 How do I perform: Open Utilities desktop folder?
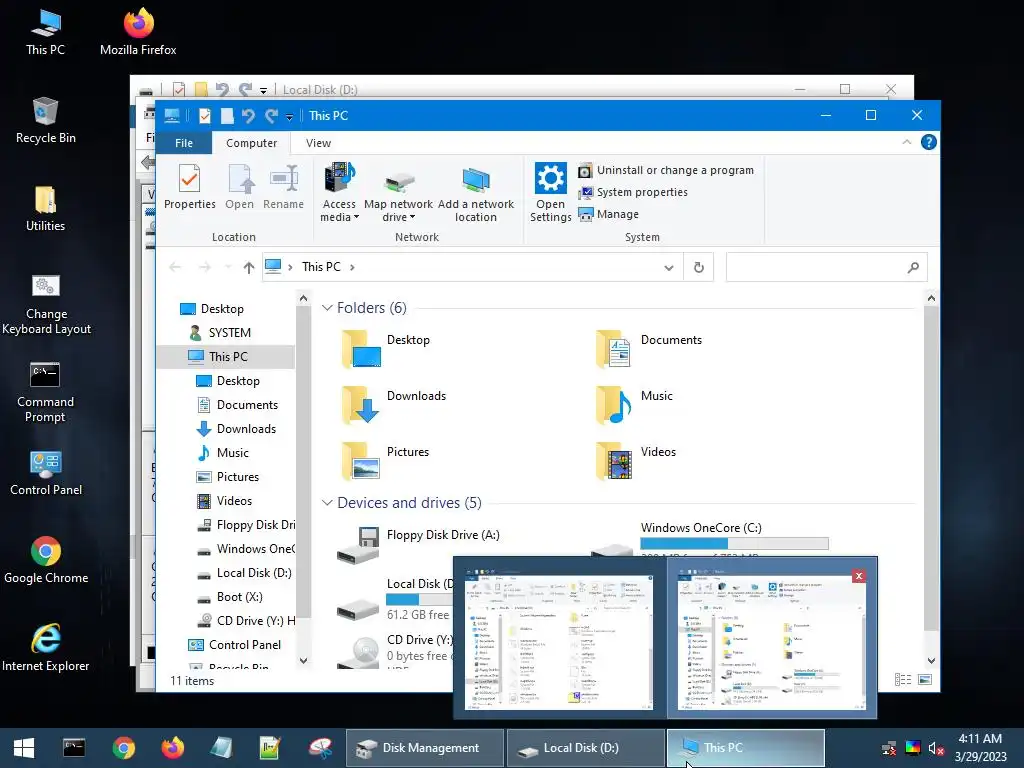(46, 209)
